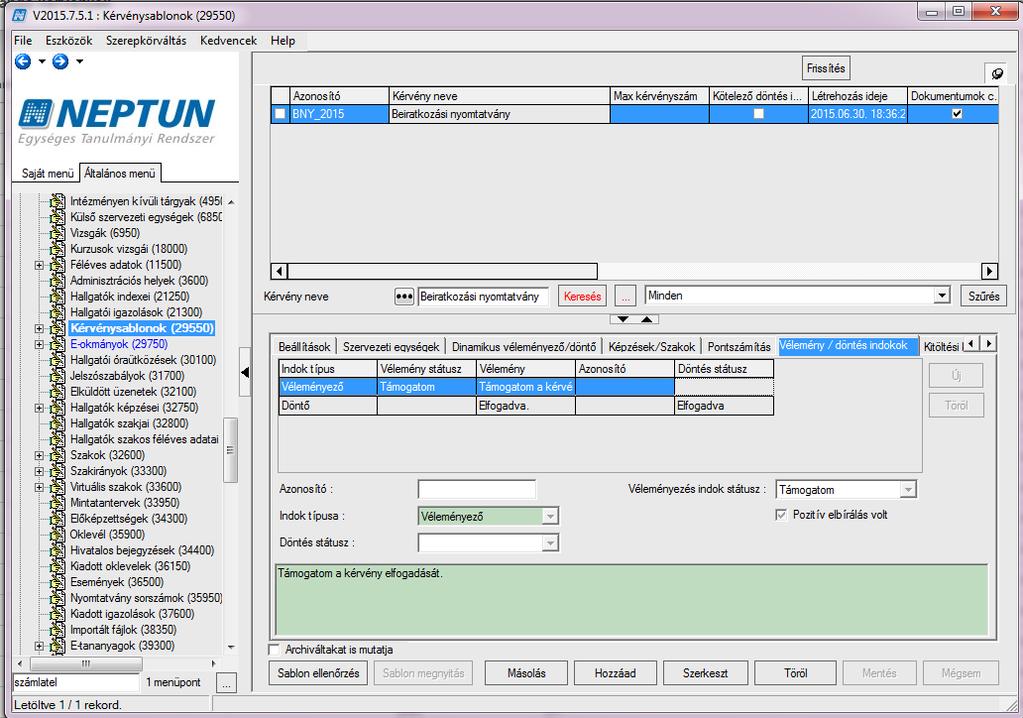Screen dimensions: 1023x718
Task: Open the back arrow history dropdown
Action: [x=42, y=61]
